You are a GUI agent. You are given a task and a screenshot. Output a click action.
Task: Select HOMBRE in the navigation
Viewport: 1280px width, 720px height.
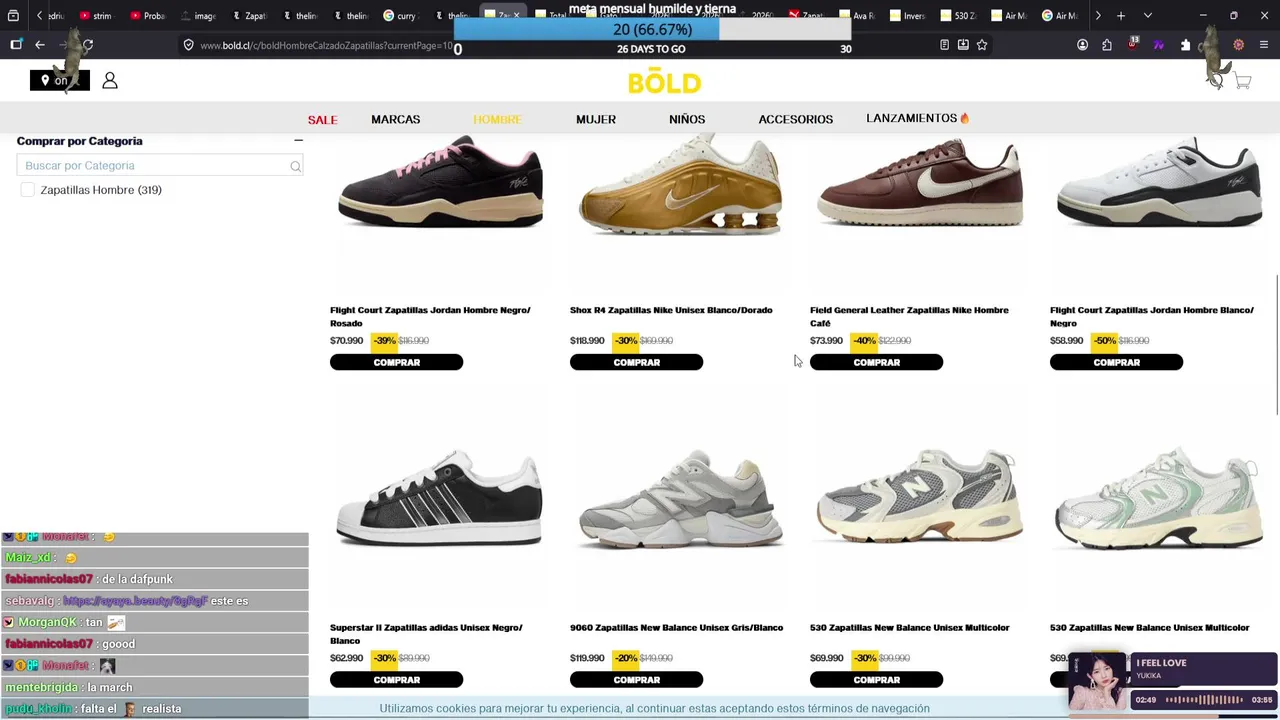[498, 119]
